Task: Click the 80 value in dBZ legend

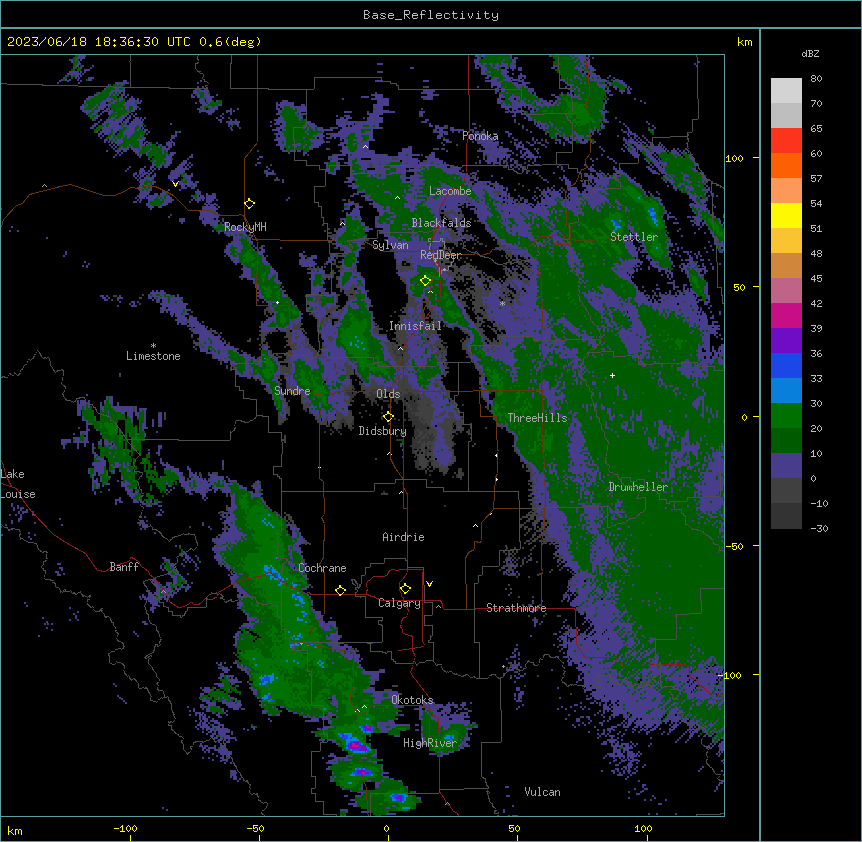Action: [x=816, y=79]
